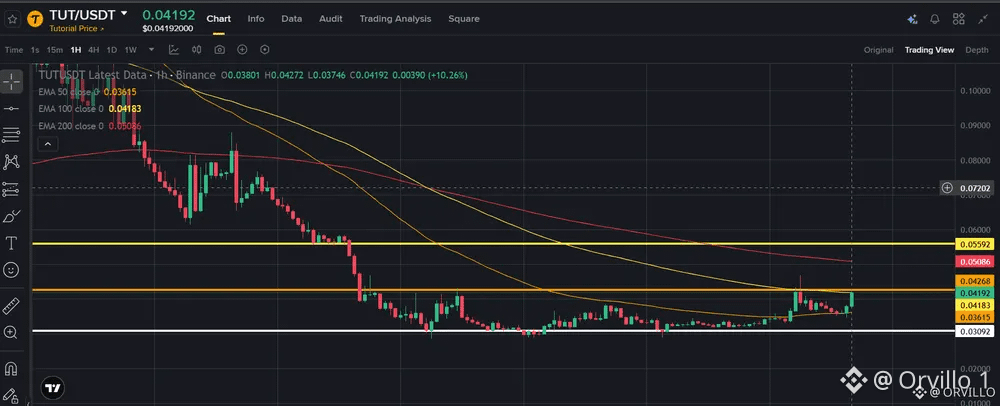1000x406 pixels.
Task: Click the TradingView logo badge
Action: (54, 388)
